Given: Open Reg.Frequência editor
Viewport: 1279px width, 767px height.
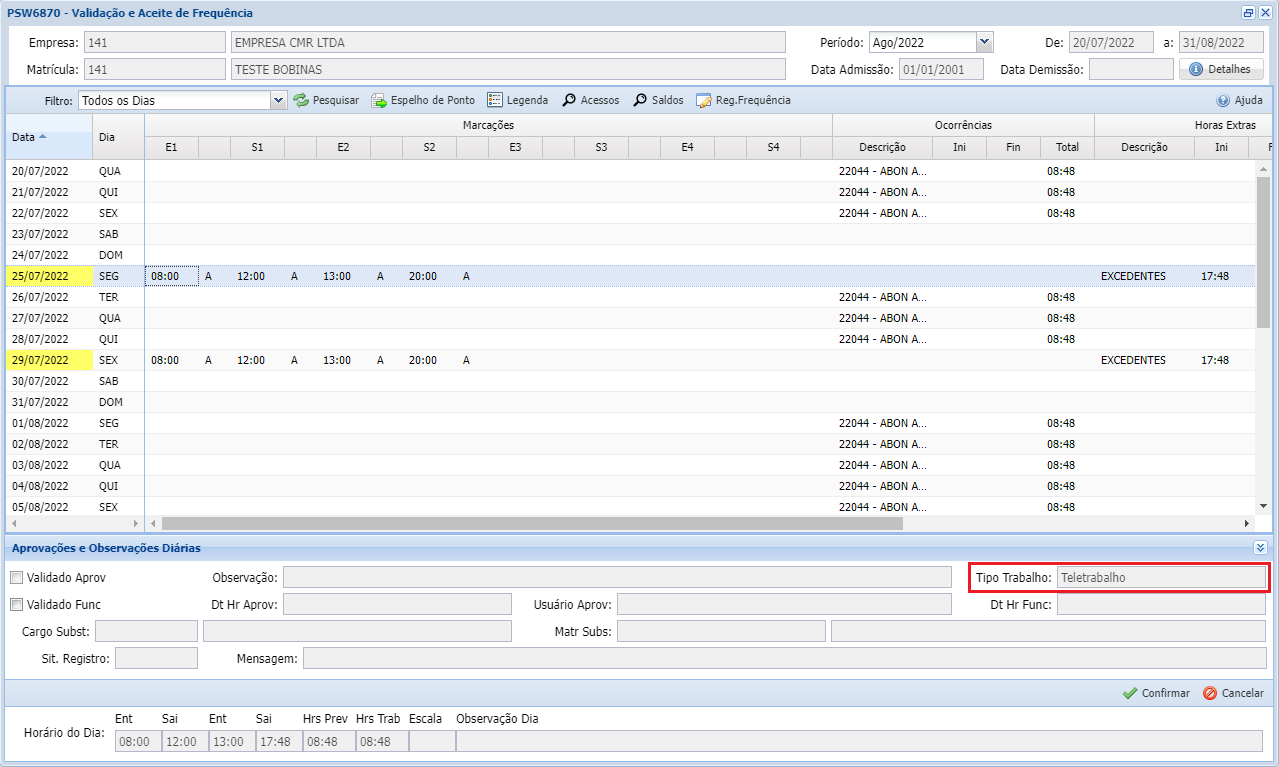Looking at the screenshot, I should 743,100.
